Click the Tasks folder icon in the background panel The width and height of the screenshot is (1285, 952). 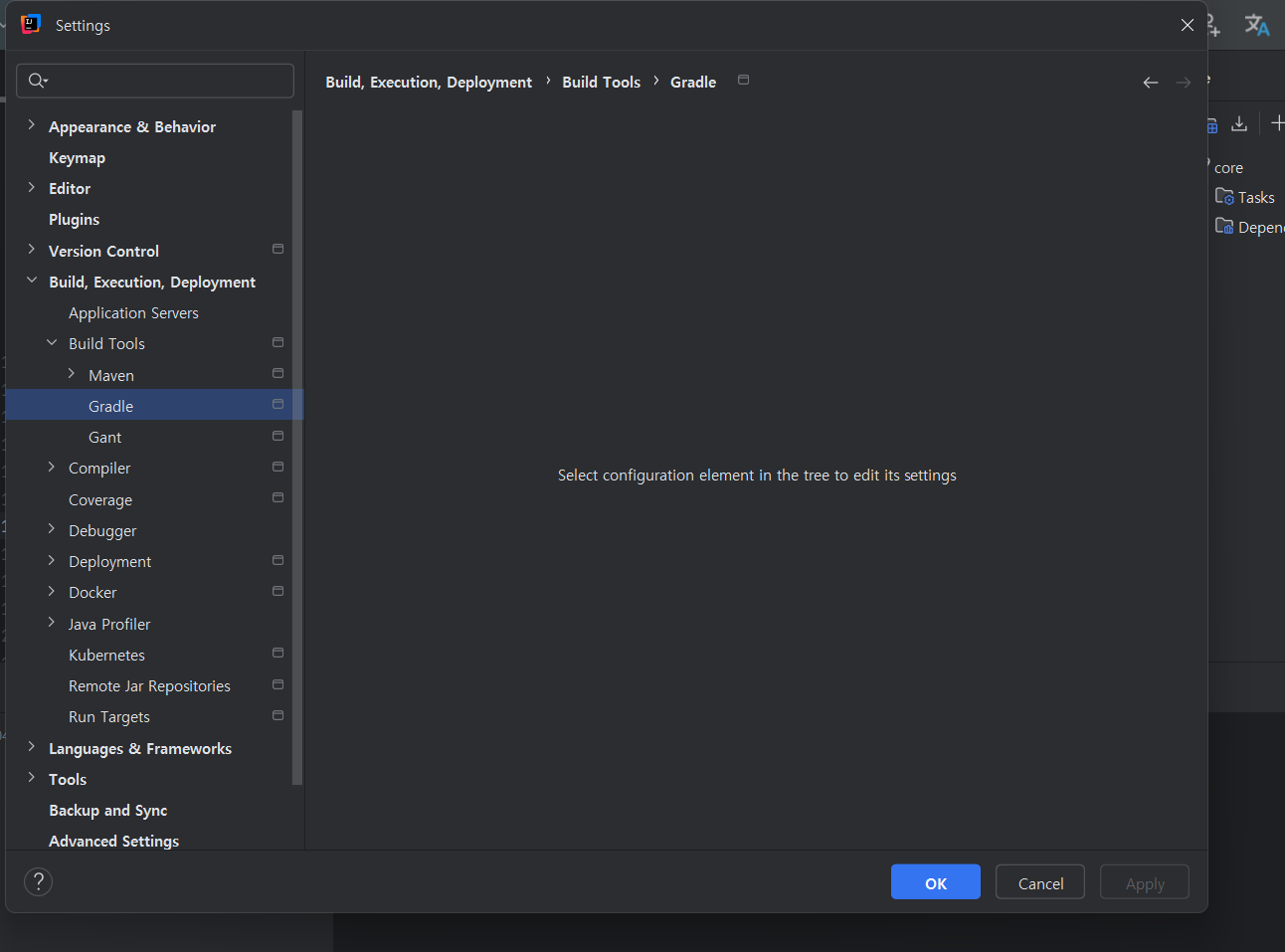1225,196
